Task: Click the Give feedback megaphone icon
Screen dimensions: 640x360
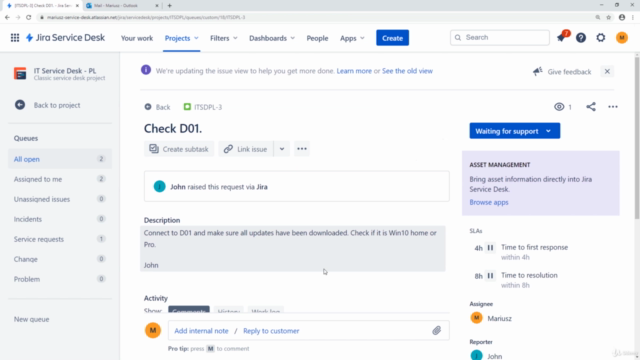Action: 538,71
